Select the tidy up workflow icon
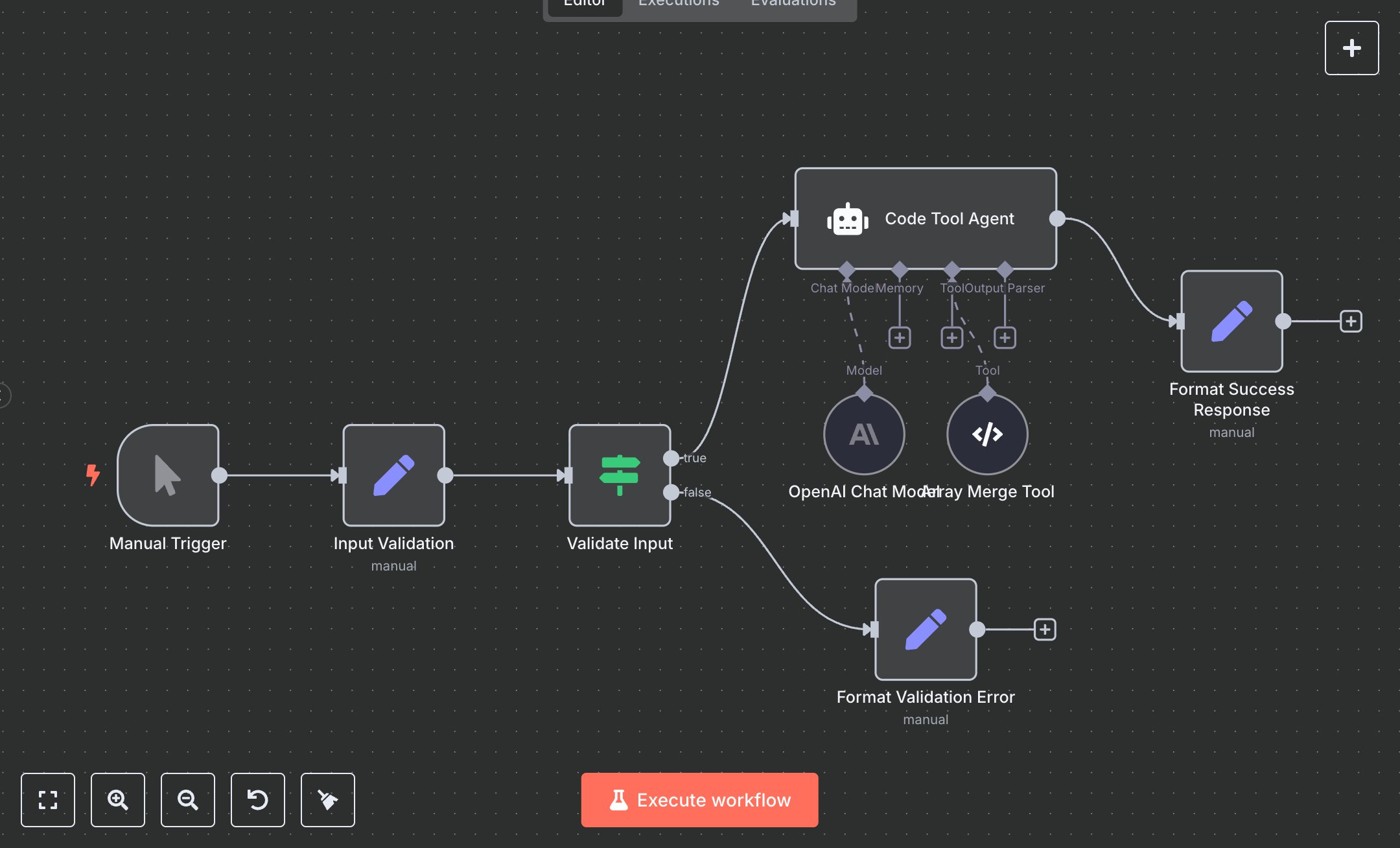Image resolution: width=1400 pixels, height=848 pixels. [327, 800]
